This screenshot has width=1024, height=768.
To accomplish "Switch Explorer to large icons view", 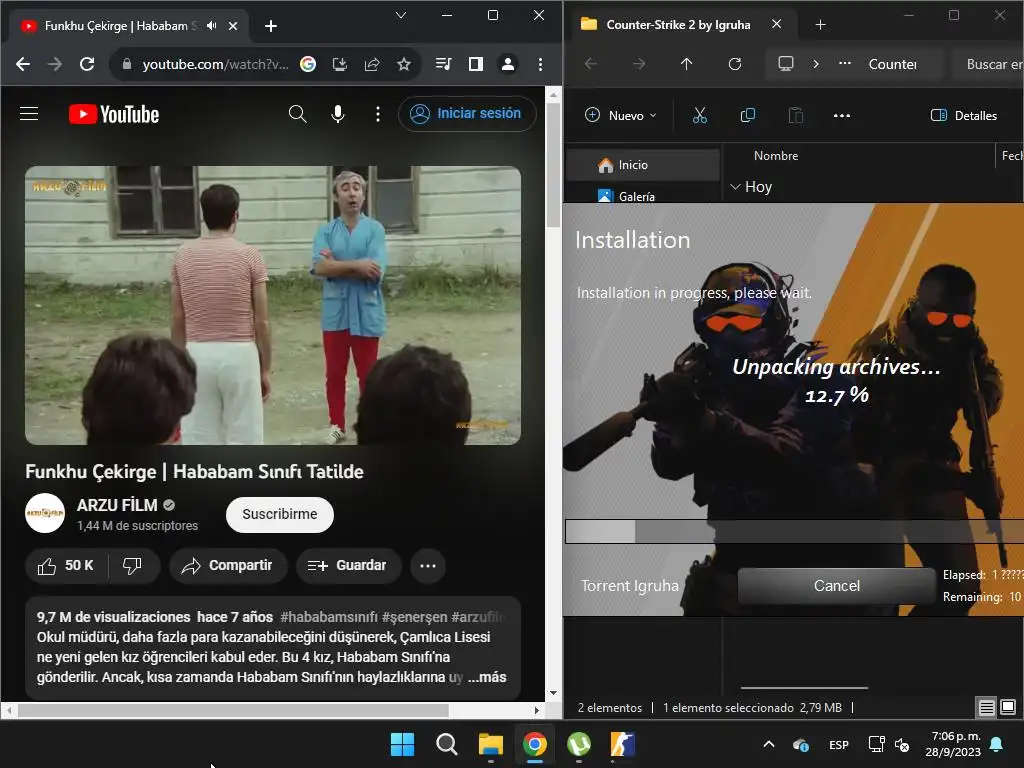I will (x=1008, y=707).
